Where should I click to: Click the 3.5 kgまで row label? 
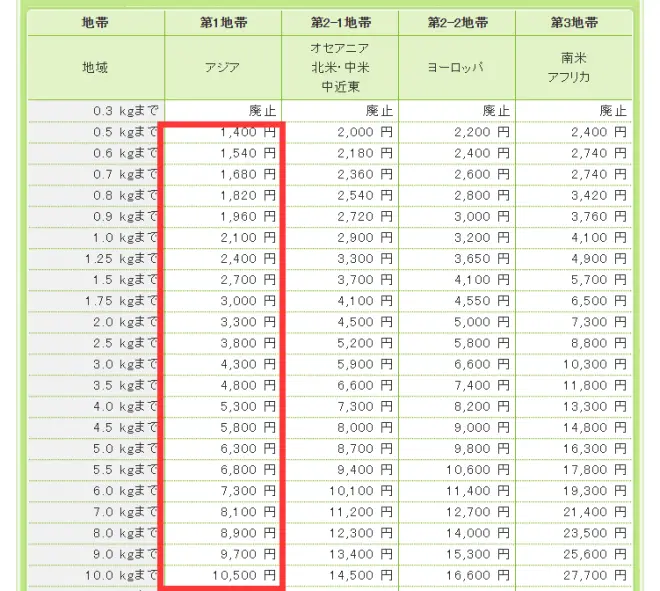tap(126, 385)
